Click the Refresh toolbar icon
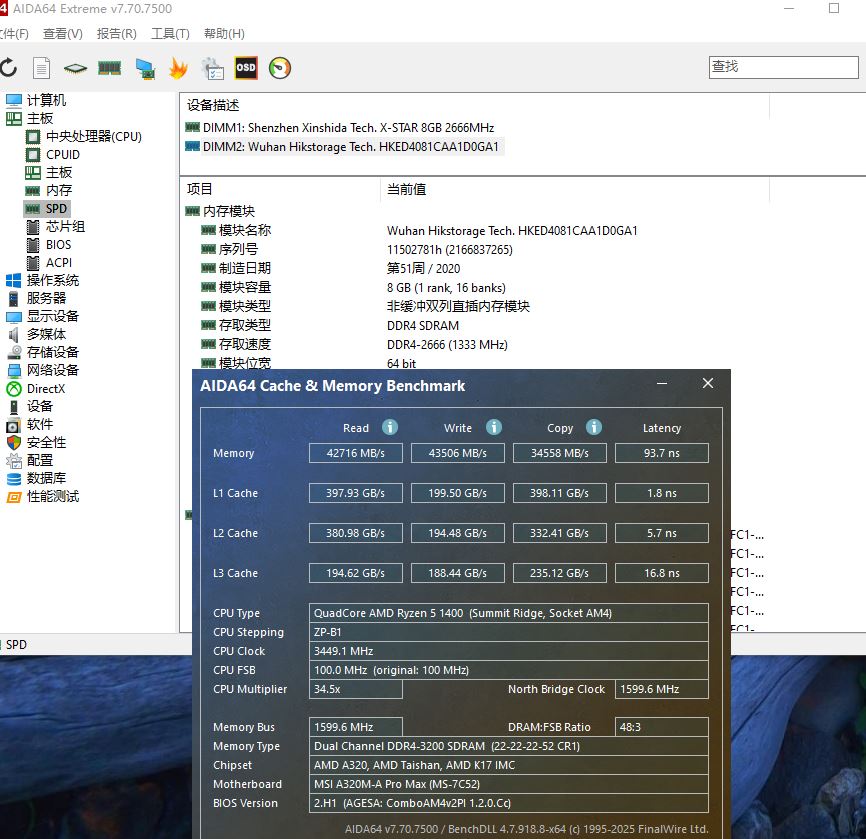 8,68
